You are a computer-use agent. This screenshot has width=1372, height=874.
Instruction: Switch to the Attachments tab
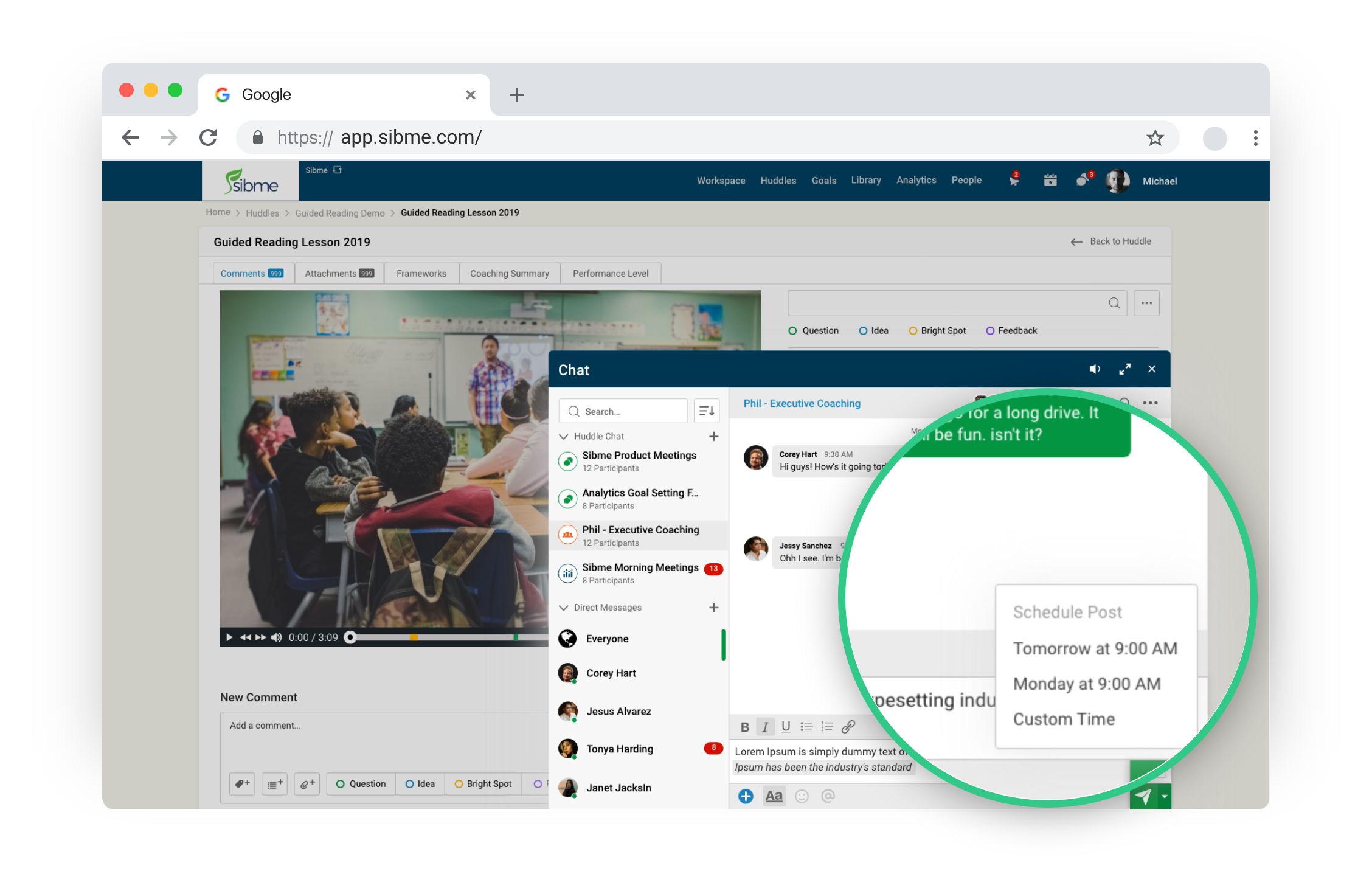pos(339,273)
